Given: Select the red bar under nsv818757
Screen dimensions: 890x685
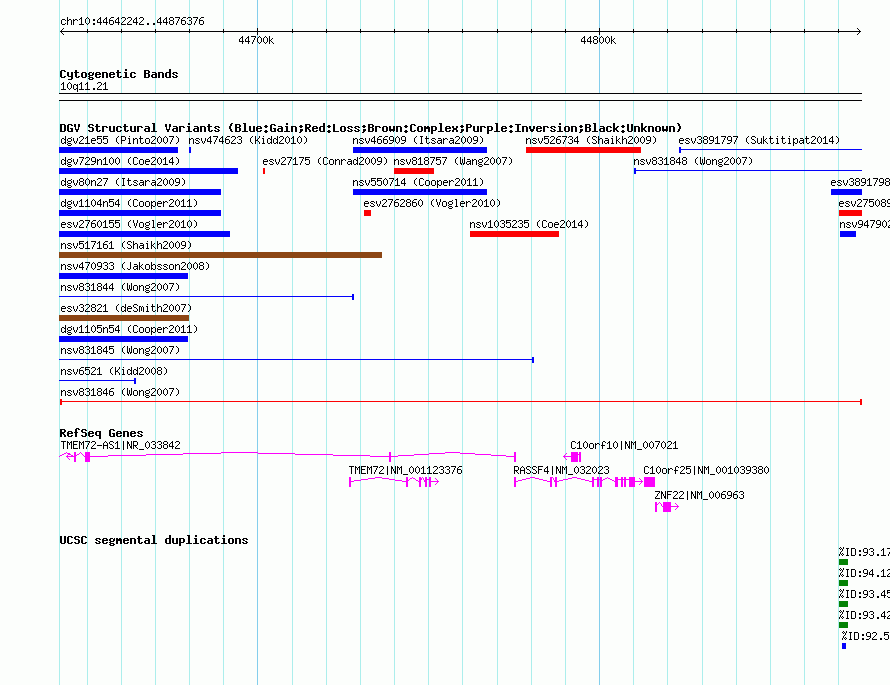Looking at the screenshot, I should pos(414,171).
